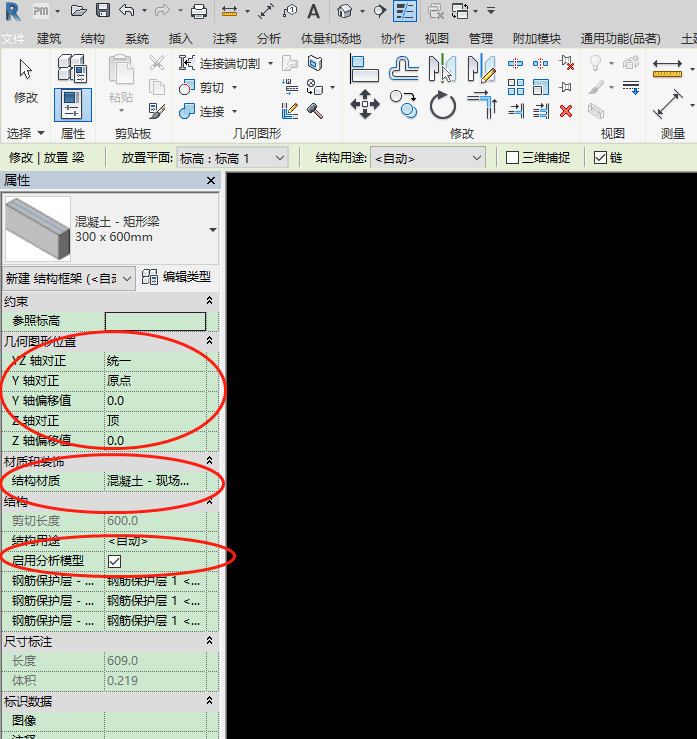Open the 建筑 ribbon tab
Screen dimensions: 697x739
click(49, 39)
